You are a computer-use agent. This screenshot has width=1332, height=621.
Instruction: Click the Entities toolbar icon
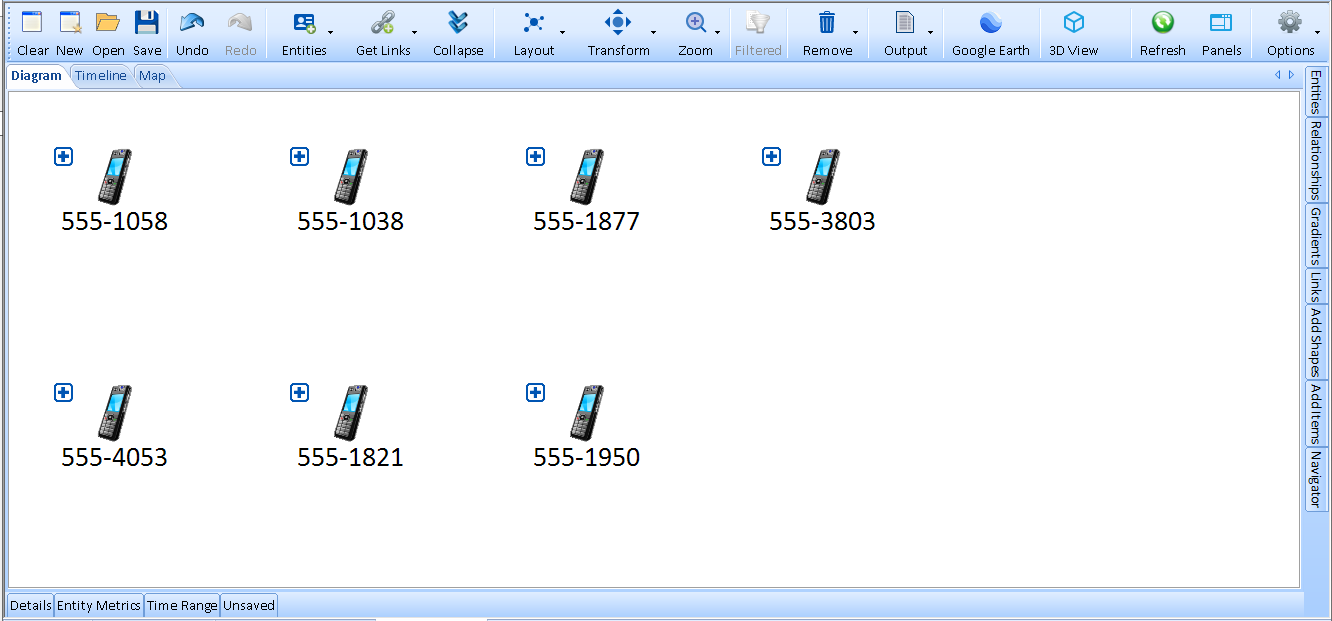[x=304, y=23]
